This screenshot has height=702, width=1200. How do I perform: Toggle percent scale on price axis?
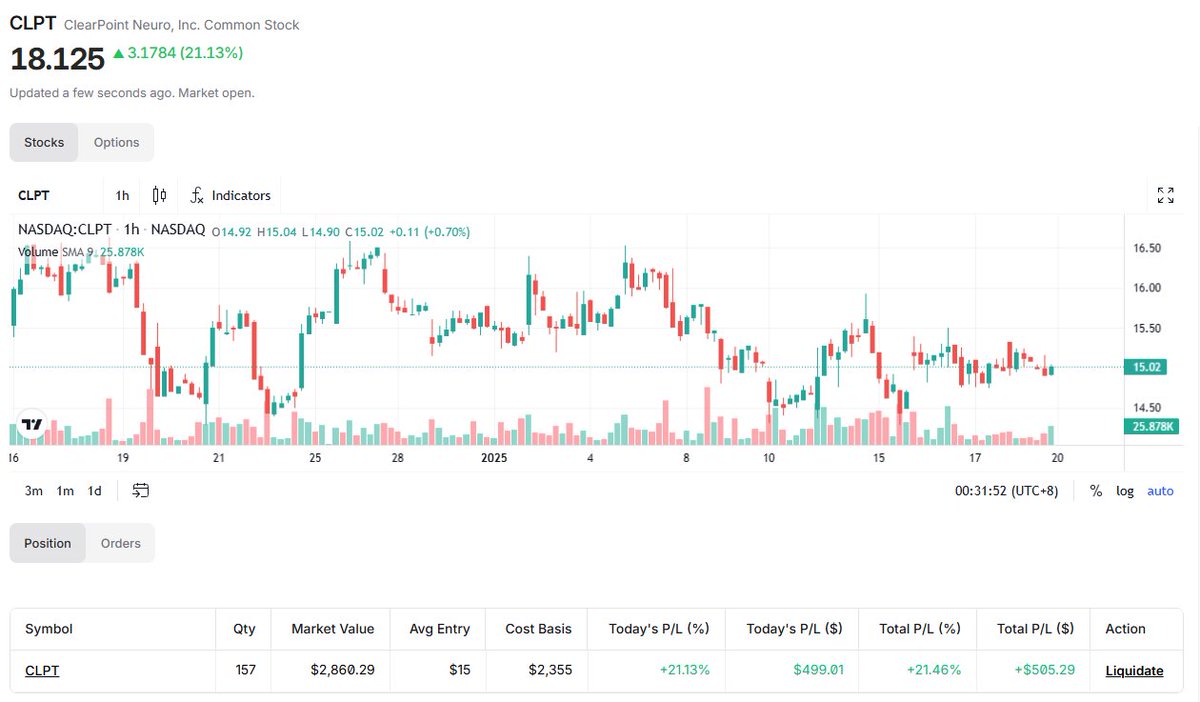click(x=1096, y=490)
